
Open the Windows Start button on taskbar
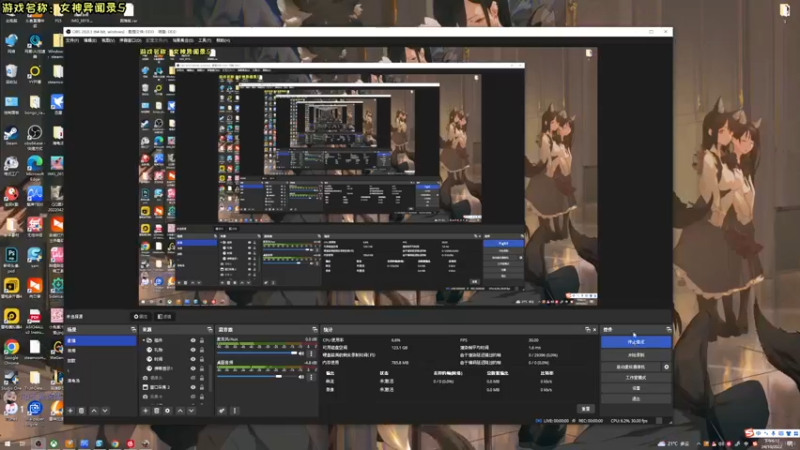7,444
